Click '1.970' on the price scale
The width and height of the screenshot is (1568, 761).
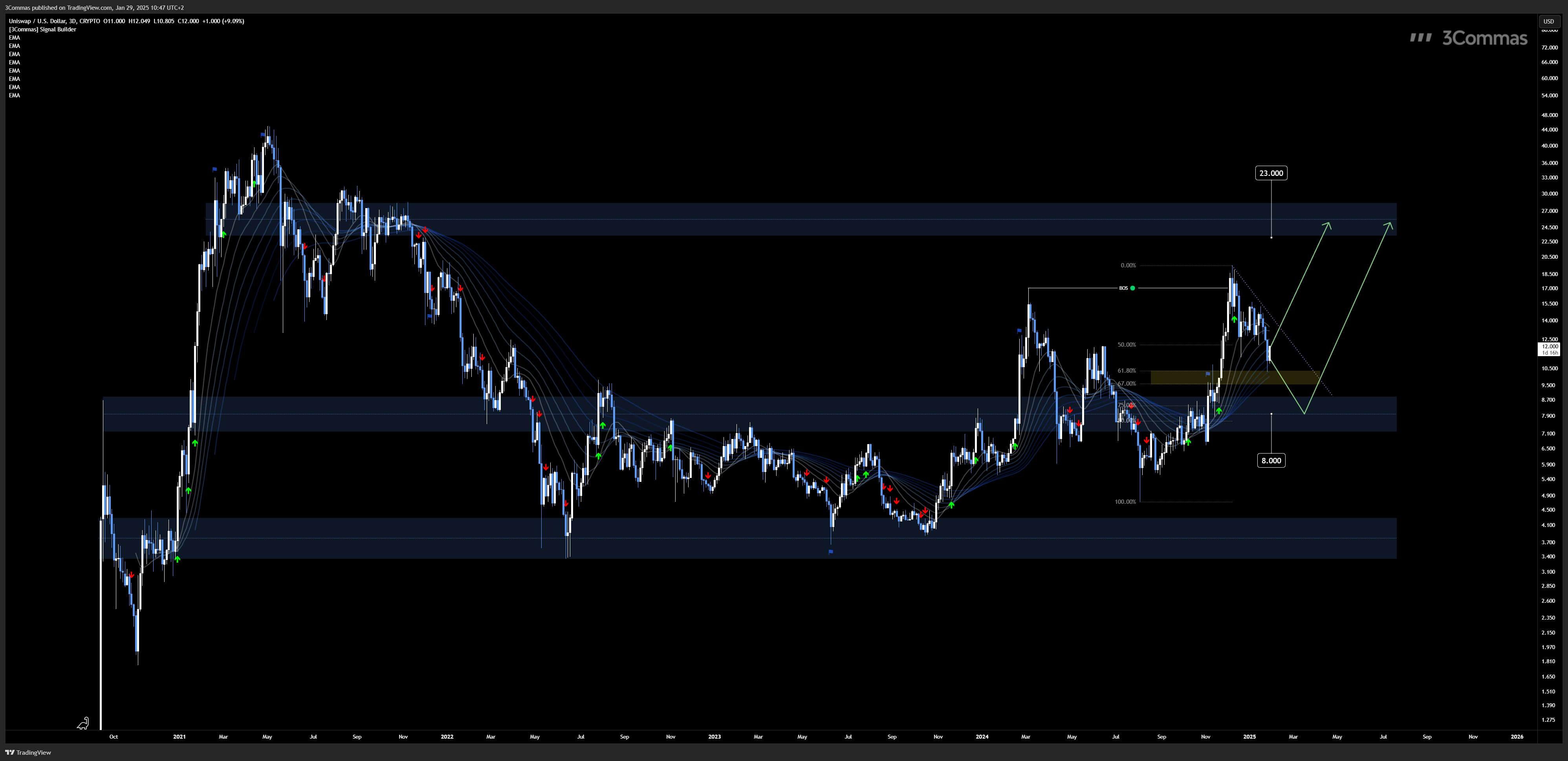pyautogui.click(x=1549, y=647)
